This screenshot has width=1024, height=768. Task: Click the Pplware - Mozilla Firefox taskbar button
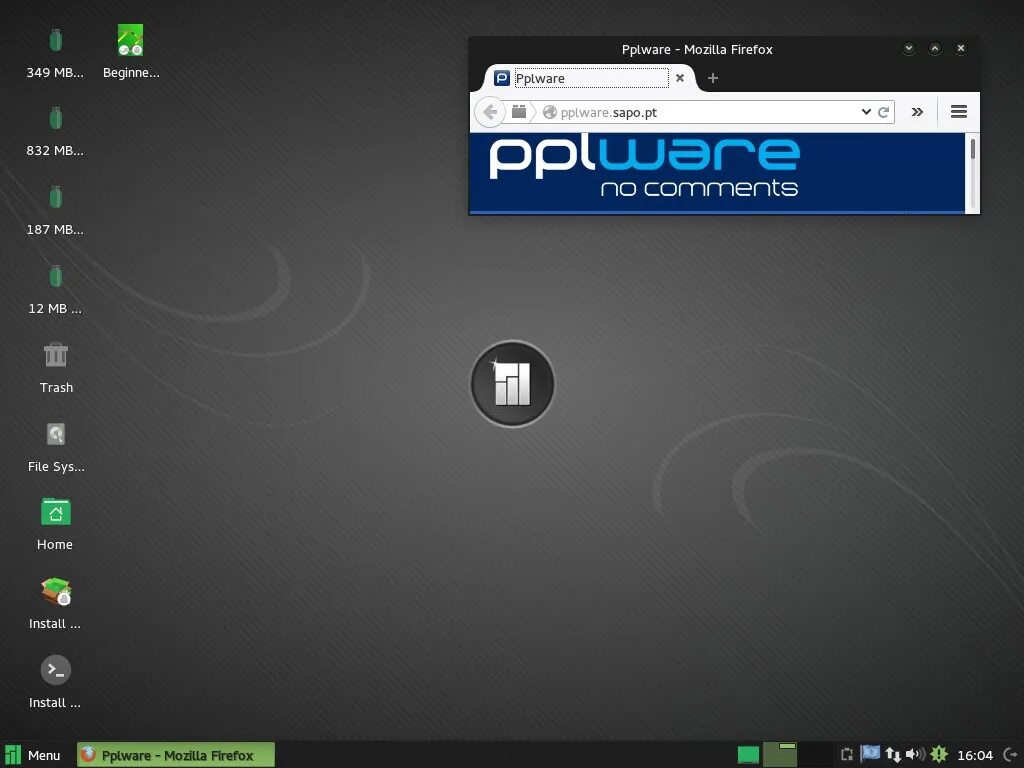[176, 755]
